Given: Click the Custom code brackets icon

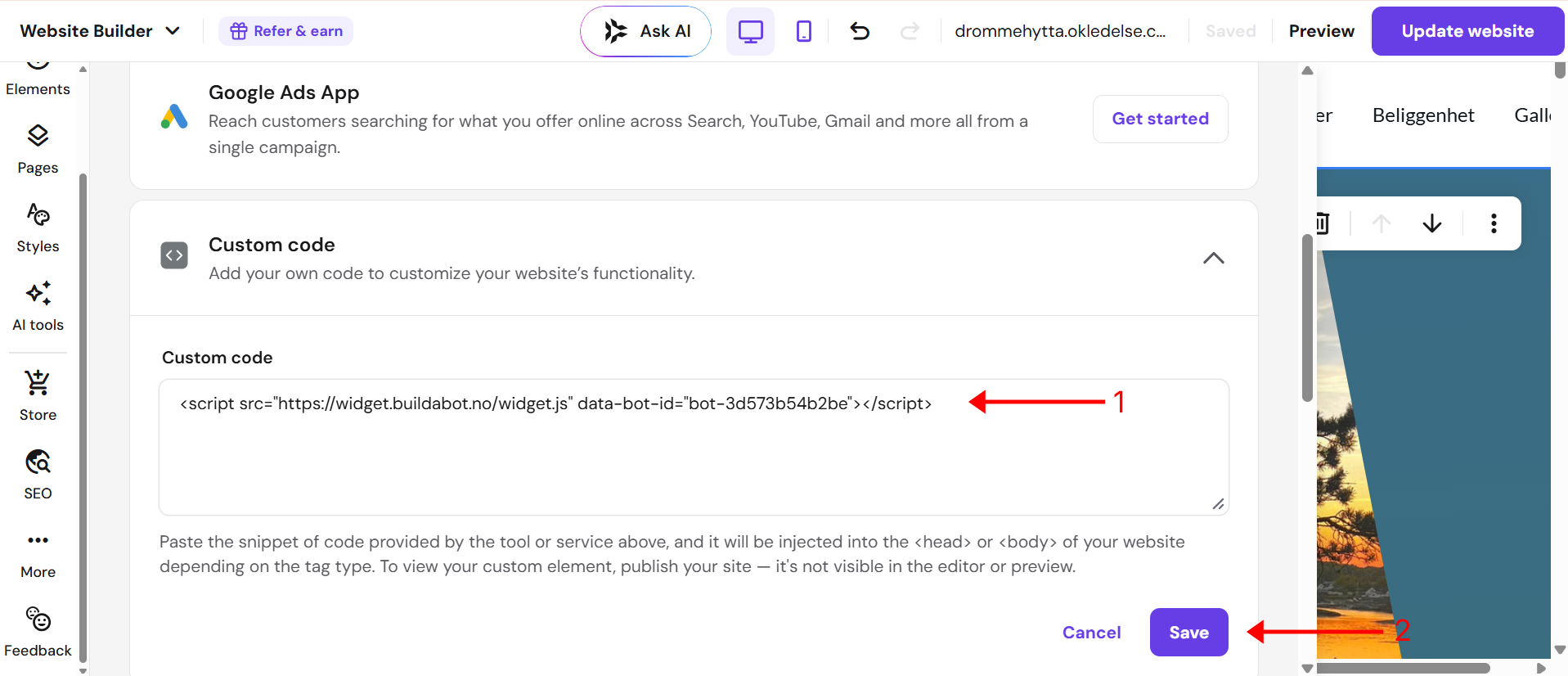Looking at the screenshot, I should click(x=174, y=255).
